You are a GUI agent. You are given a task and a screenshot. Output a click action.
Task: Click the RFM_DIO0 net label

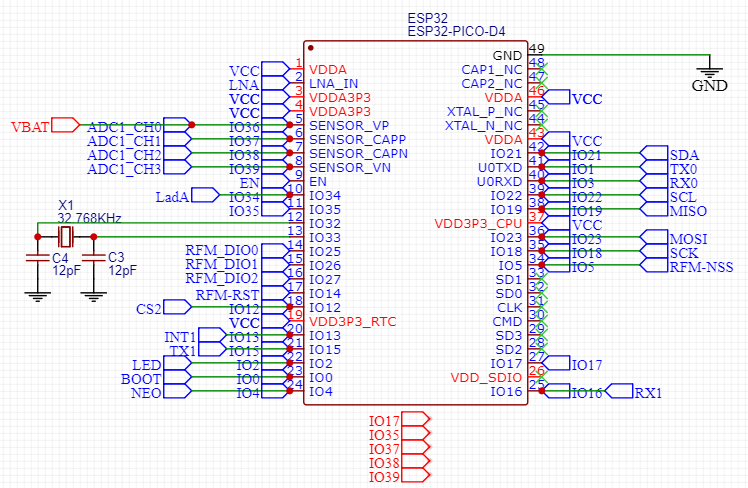222,250
